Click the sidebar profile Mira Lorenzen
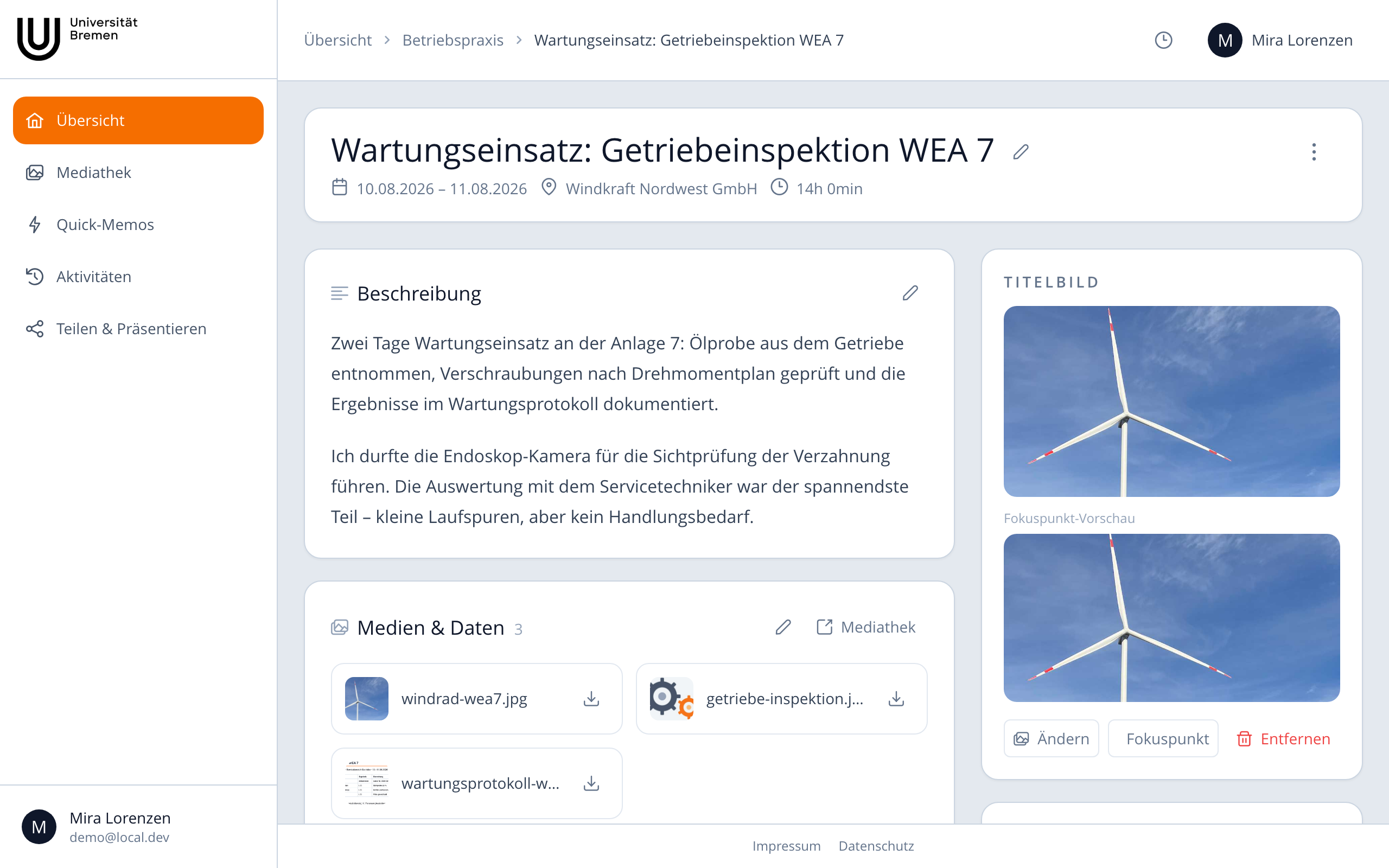Screen dimensions: 1389x868 coord(138,827)
